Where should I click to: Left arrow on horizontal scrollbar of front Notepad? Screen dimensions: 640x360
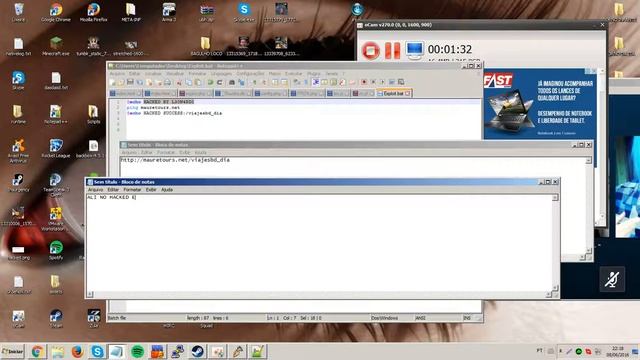[90, 294]
